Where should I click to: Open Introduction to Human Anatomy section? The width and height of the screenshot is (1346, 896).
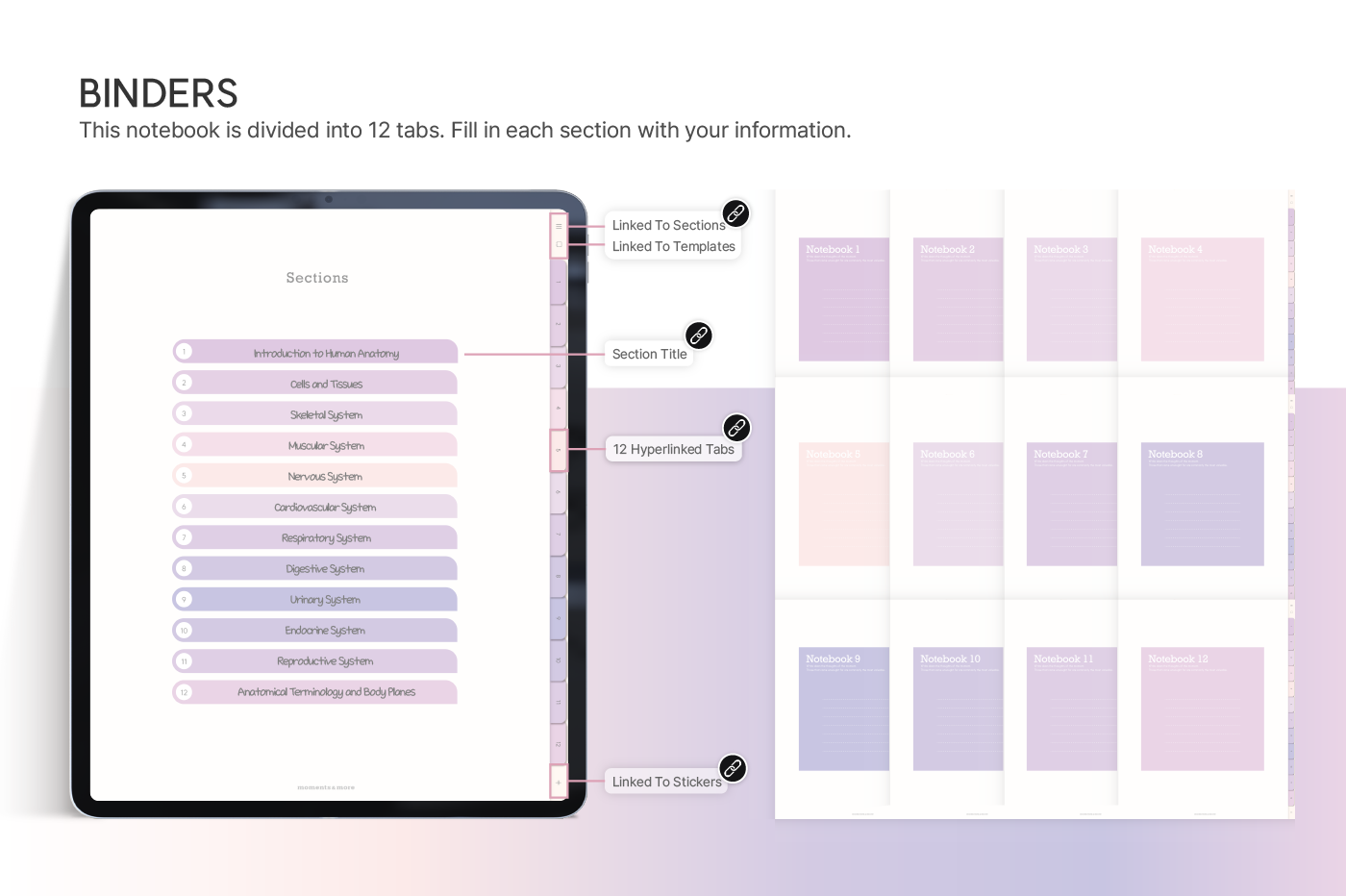pos(326,353)
